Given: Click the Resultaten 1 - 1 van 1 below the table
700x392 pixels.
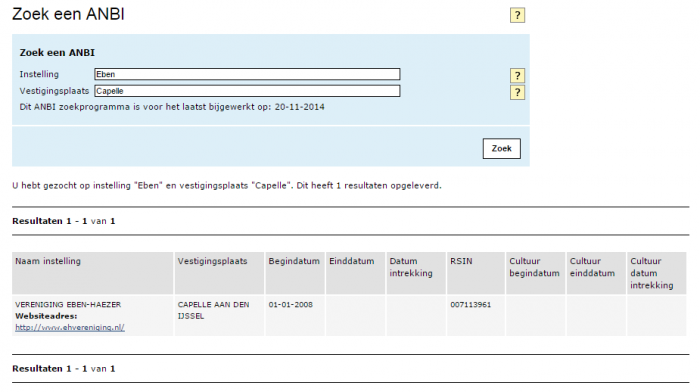Looking at the screenshot, I should pos(63,369).
